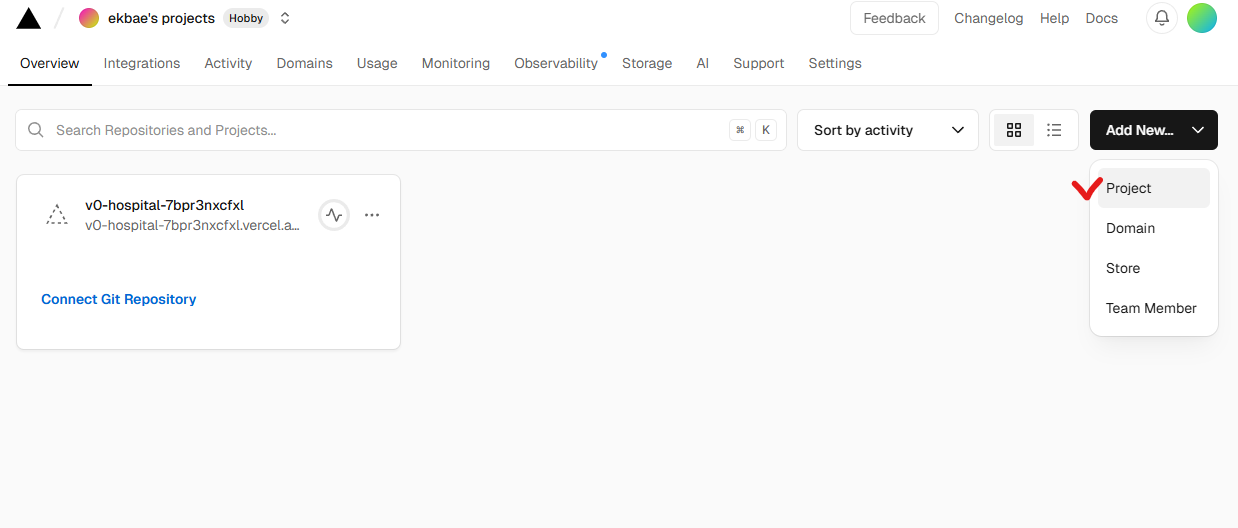Viewport: 1238px width, 528px height.
Task: Open notifications bell
Action: tap(1162, 18)
